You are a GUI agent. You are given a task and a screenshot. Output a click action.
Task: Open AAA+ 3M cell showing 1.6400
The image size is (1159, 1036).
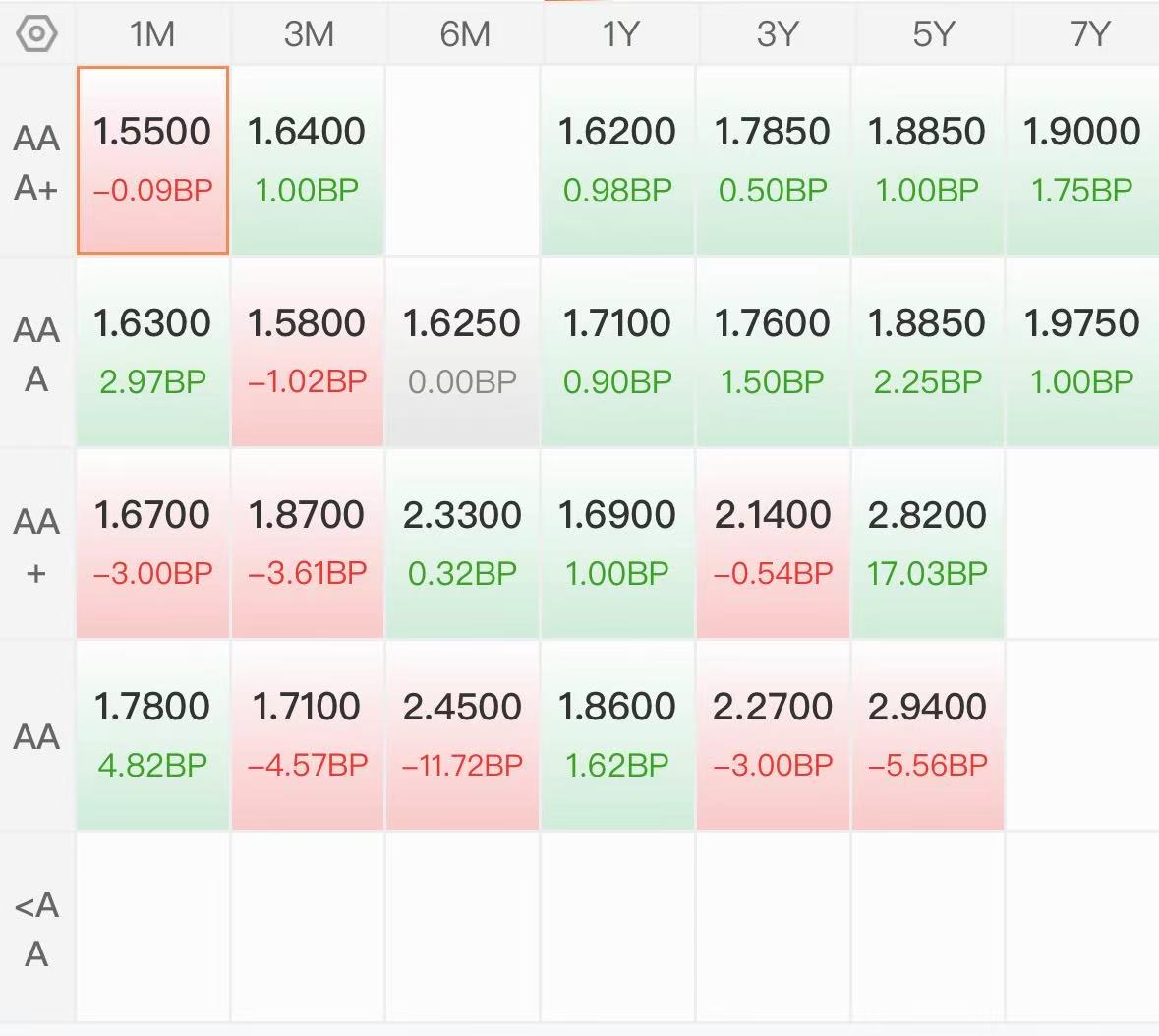click(x=308, y=160)
